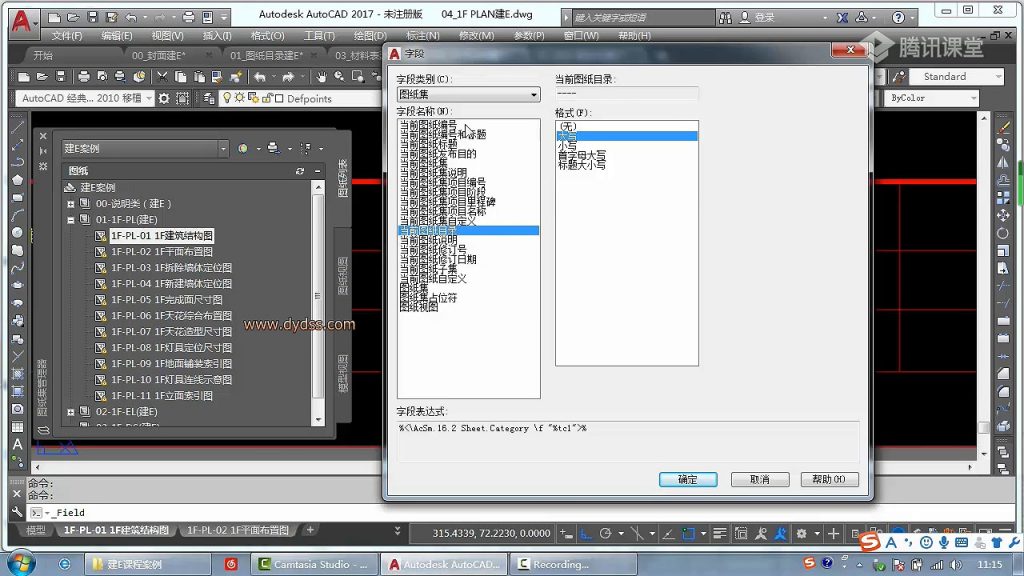1024x576 pixels.
Task: Toggle layer on/off light bulb for Defpoints
Action: (x=227, y=98)
